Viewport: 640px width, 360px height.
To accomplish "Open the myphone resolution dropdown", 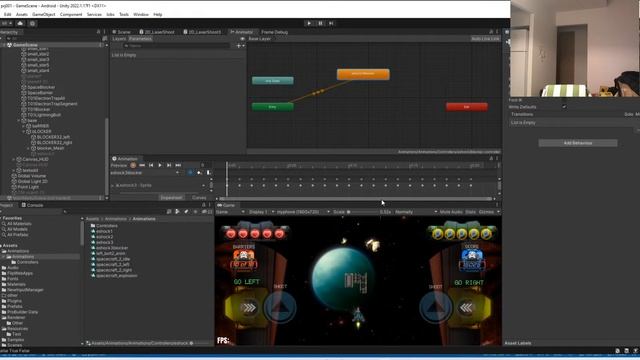I will (303, 212).
